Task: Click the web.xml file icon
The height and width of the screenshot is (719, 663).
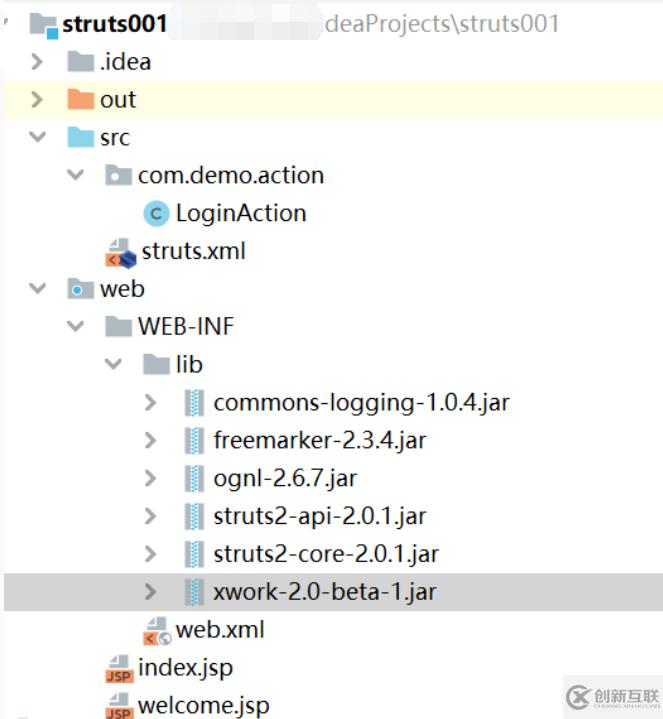Action: [157, 631]
